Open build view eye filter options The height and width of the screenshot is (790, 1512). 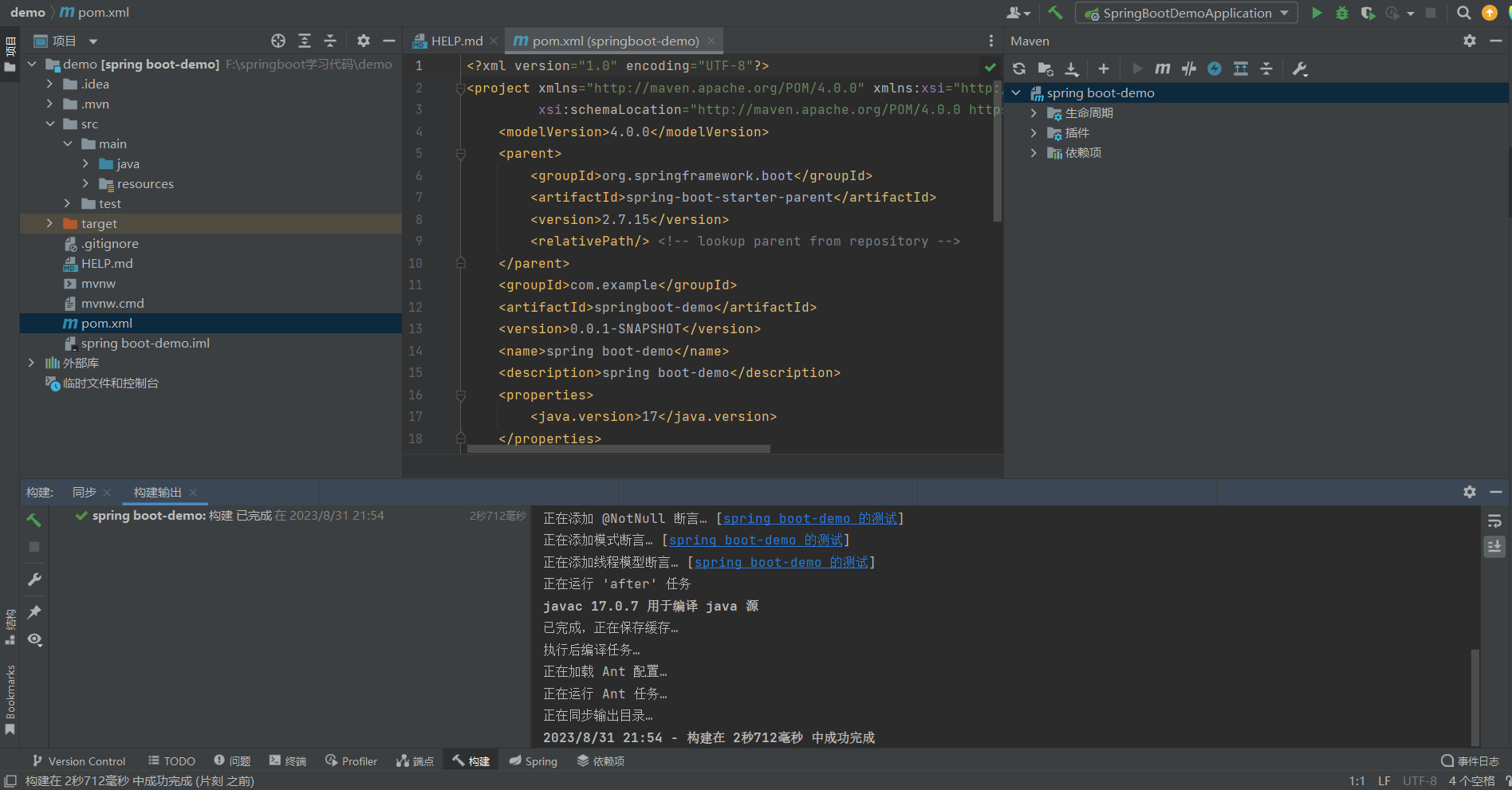pyautogui.click(x=34, y=639)
